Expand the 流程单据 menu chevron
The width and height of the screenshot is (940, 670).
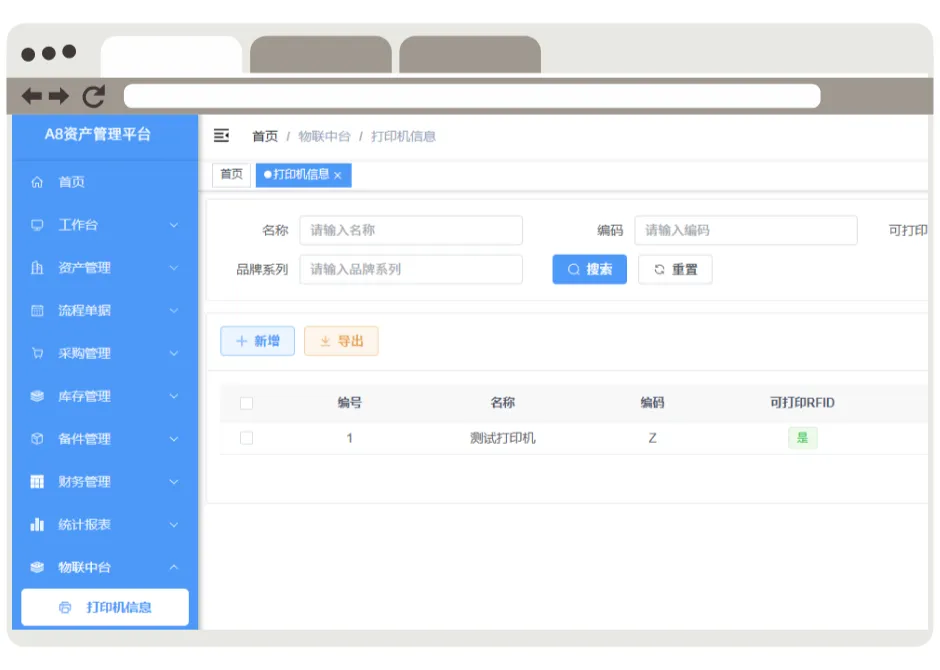(x=174, y=310)
